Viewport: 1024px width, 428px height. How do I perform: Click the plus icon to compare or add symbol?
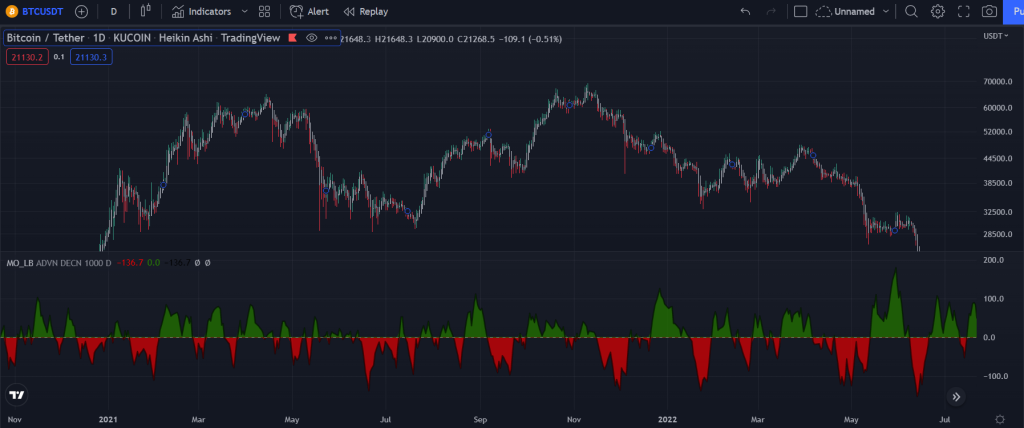(81, 11)
